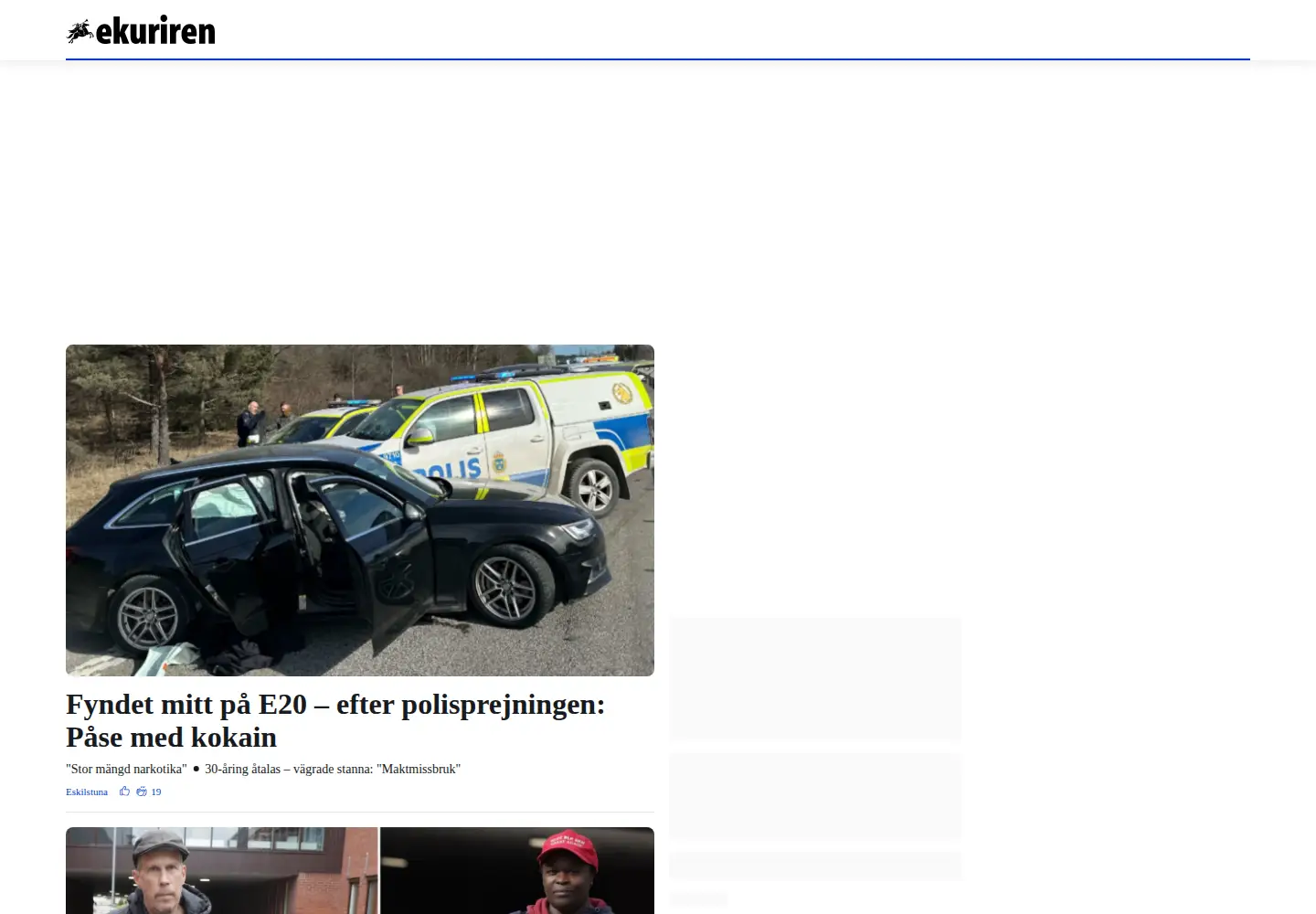This screenshot has height=914, width=1316.
Task: Click the reactions icon next to 19
Action: click(x=142, y=792)
